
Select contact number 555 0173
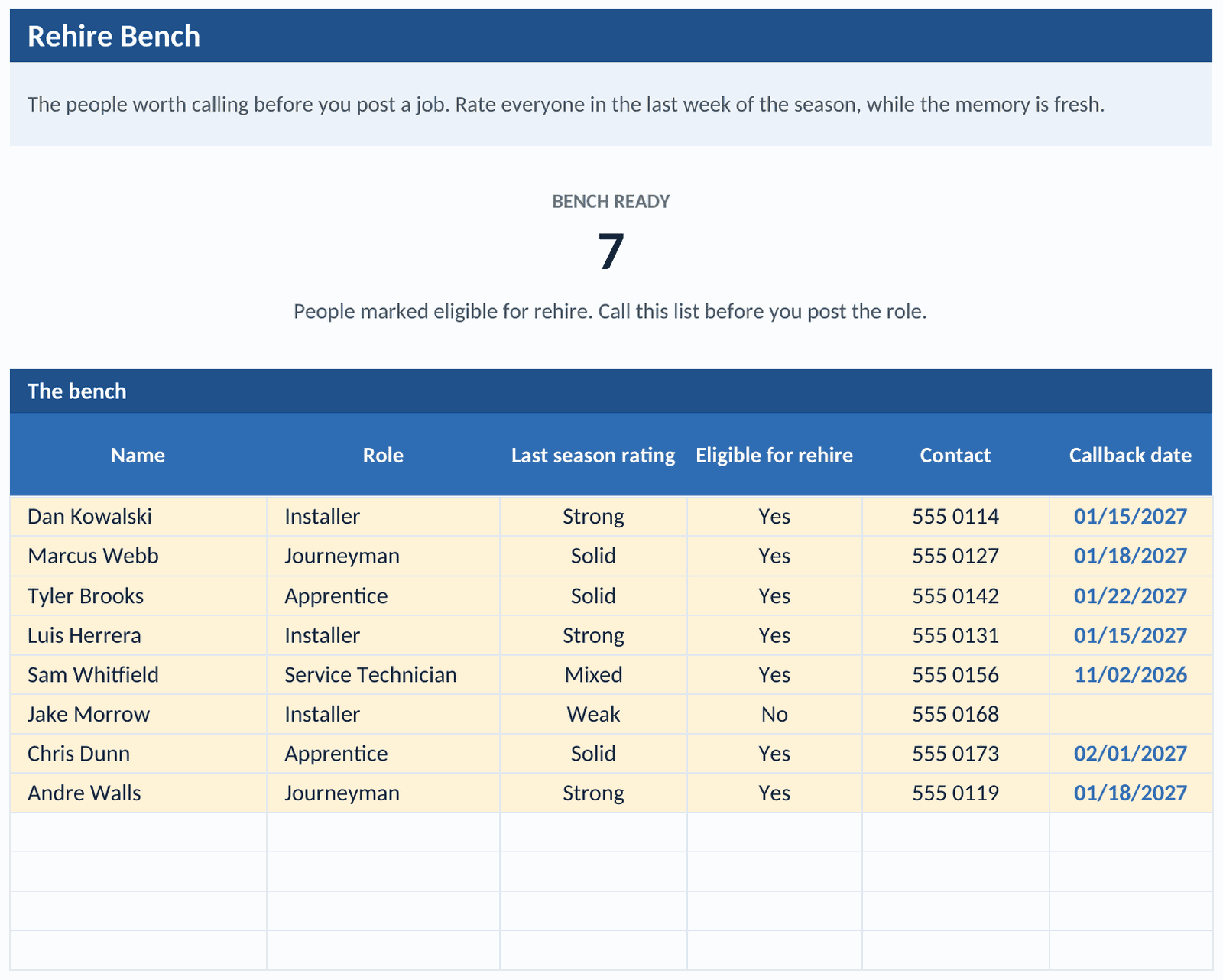[x=955, y=754]
